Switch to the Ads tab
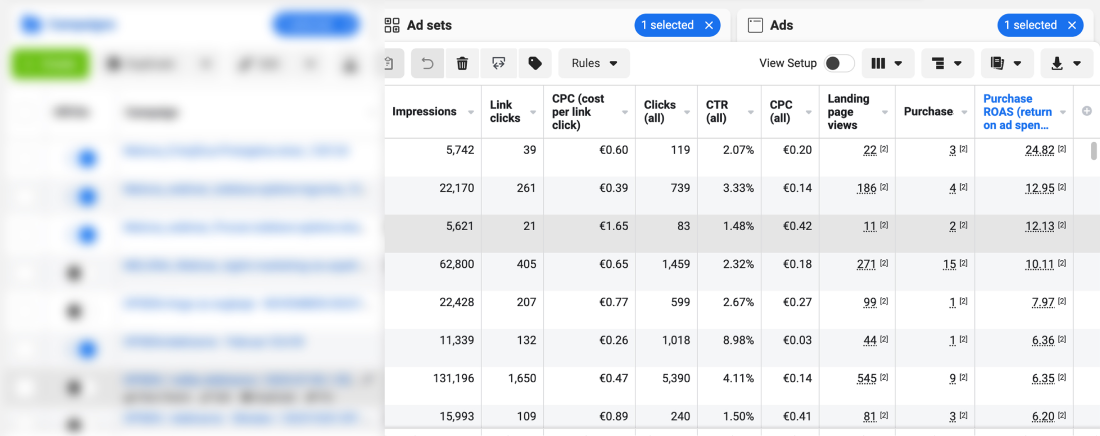Viewport: 1100px width, 436px height. click(781, 25)
